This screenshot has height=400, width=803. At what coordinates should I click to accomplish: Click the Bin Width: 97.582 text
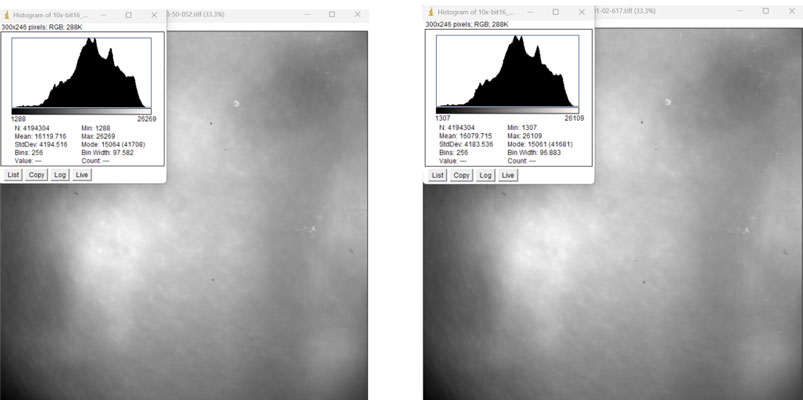pyautogui.click(x=108, y=153)
